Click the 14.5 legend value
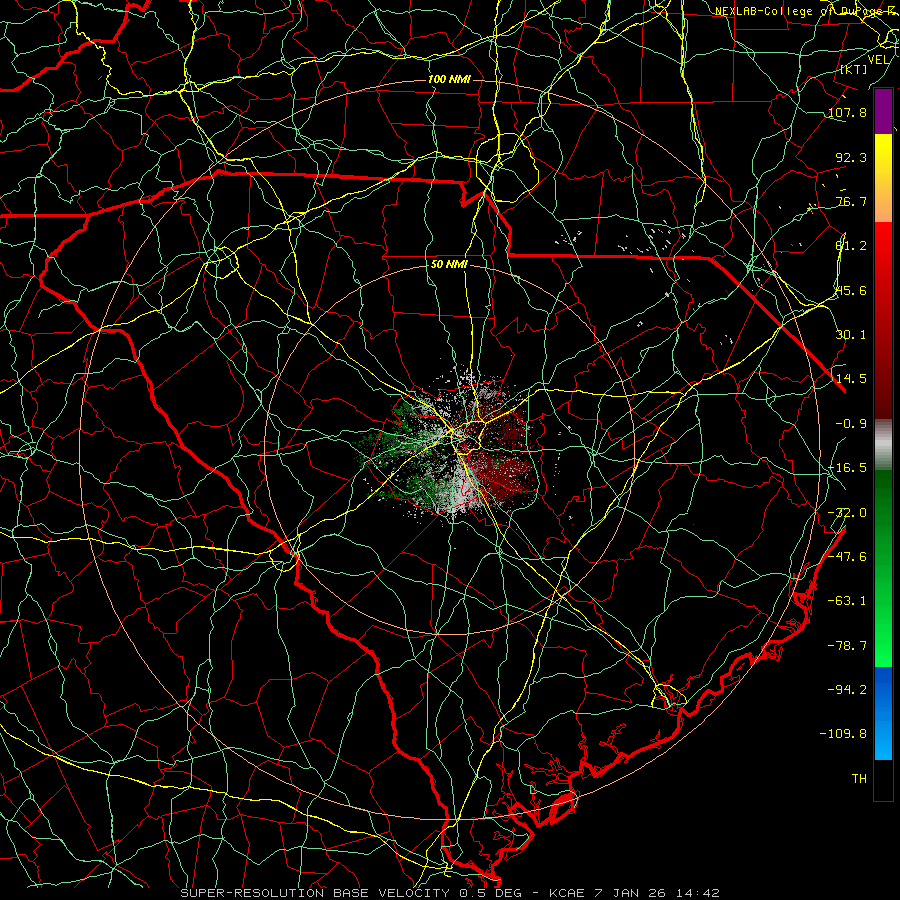This screenshot has height=900, width=900. pyautogui.click(x=851, y=379)
